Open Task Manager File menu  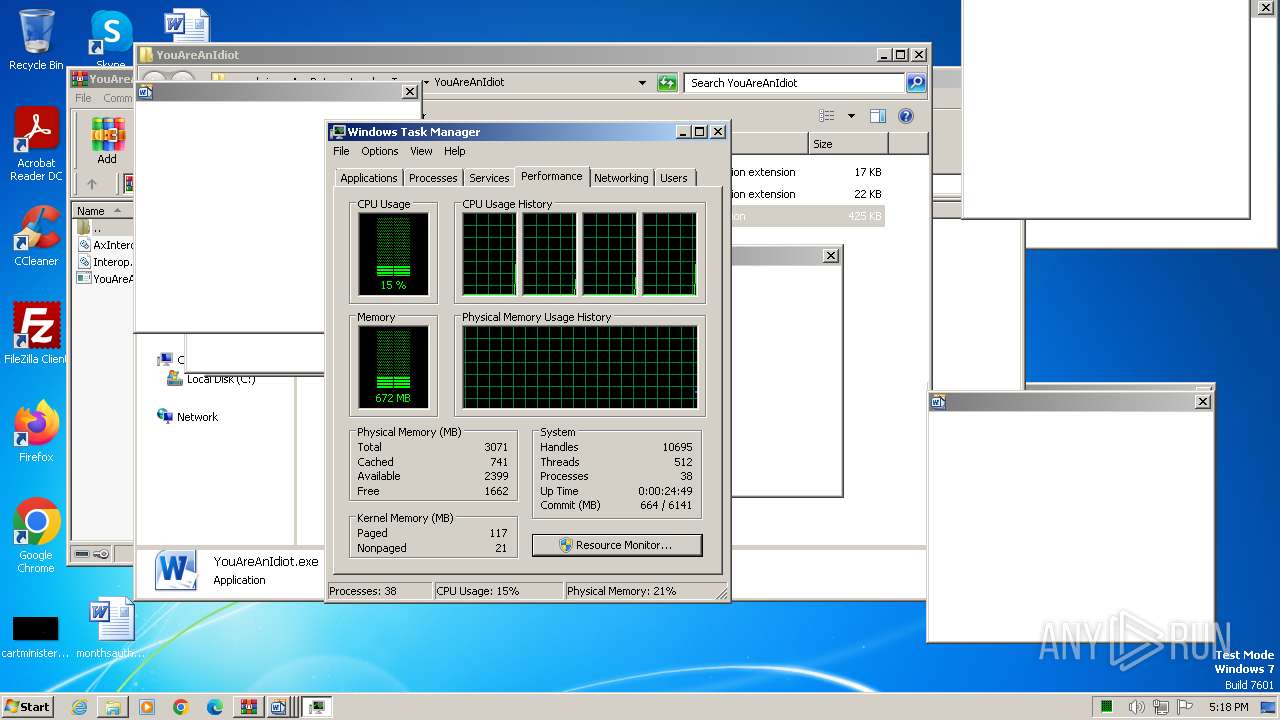pyautogui.click(x=341, y=151)
